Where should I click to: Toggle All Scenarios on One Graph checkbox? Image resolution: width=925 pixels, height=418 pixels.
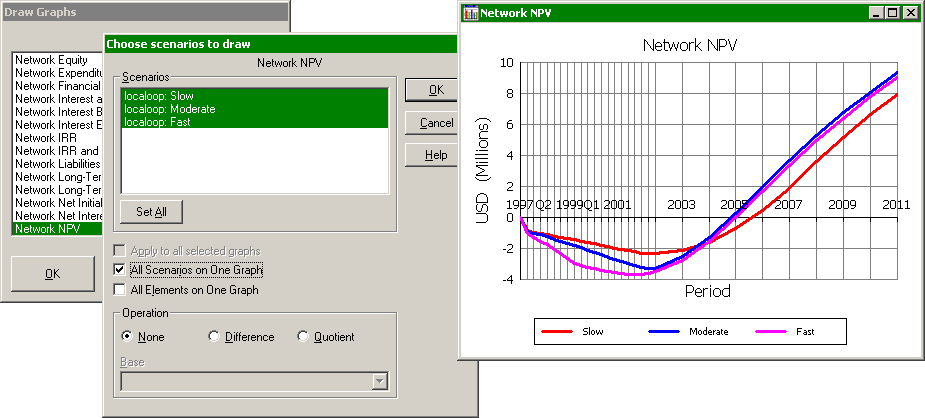pyautogui.click(x=120, y=270)
